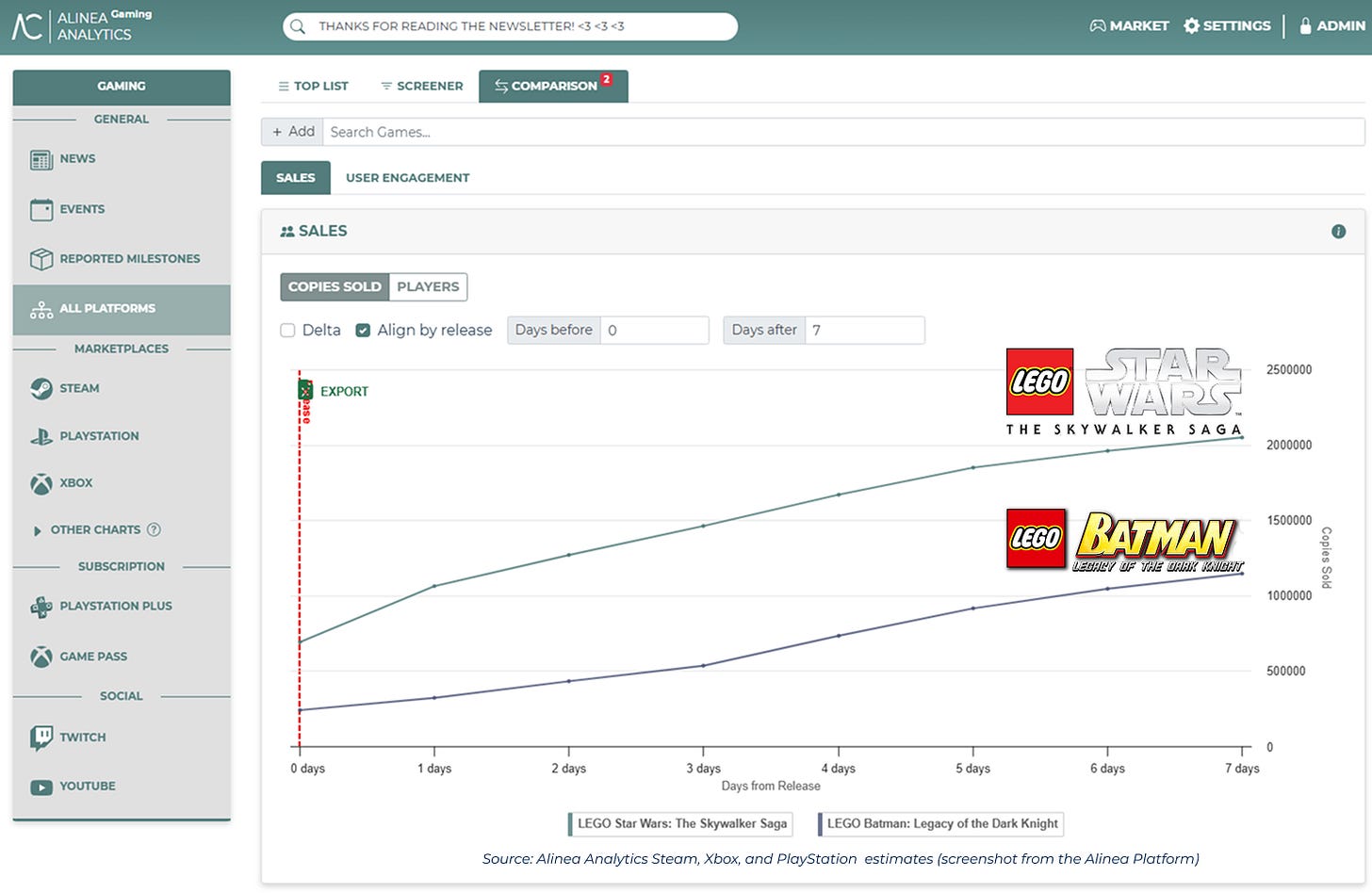Toggle LEGO Batman legend series
This screenshot has height=893, width=1372.
coord(940,824)
